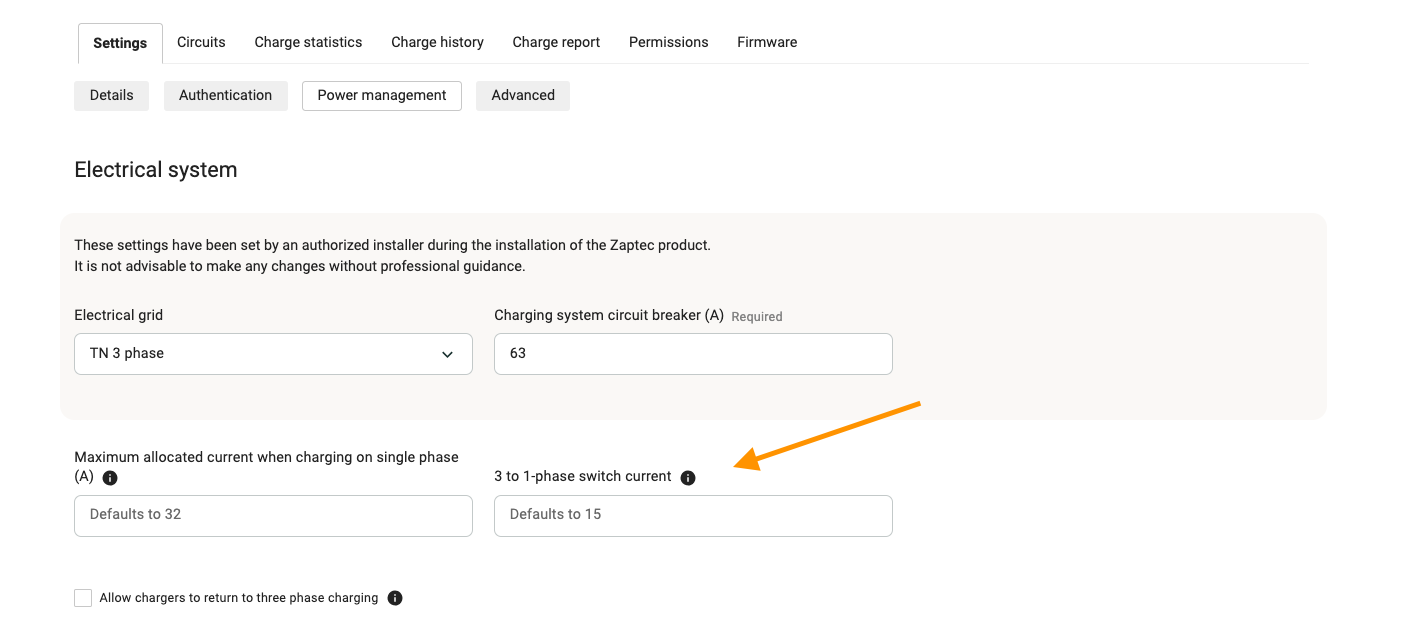Viewport: 1411px width, 639px height.
Task: Select the Power management sub-tab button
Action: click(x=382, y=95)
